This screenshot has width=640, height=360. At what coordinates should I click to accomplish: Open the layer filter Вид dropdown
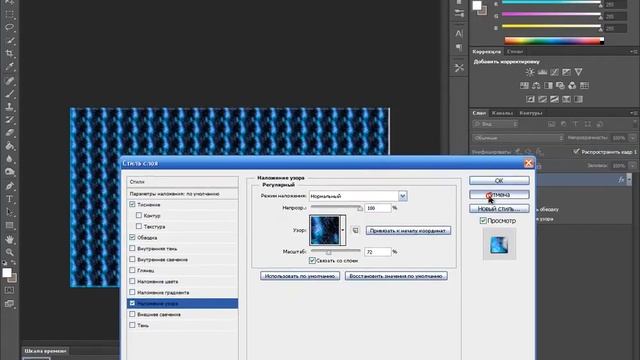(496, 124)
